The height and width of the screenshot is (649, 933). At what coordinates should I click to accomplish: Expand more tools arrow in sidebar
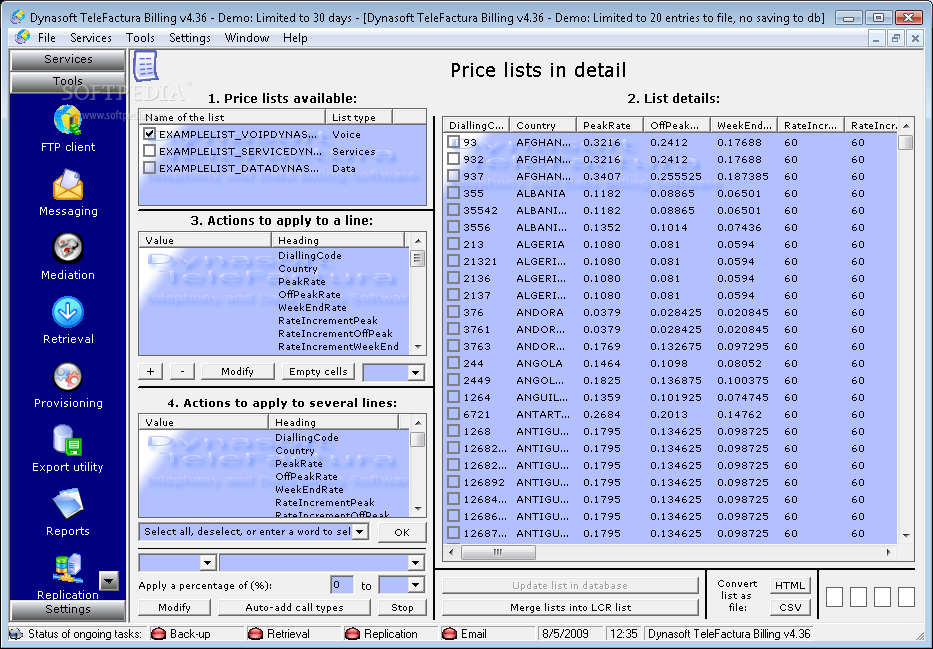pos(109,581)
